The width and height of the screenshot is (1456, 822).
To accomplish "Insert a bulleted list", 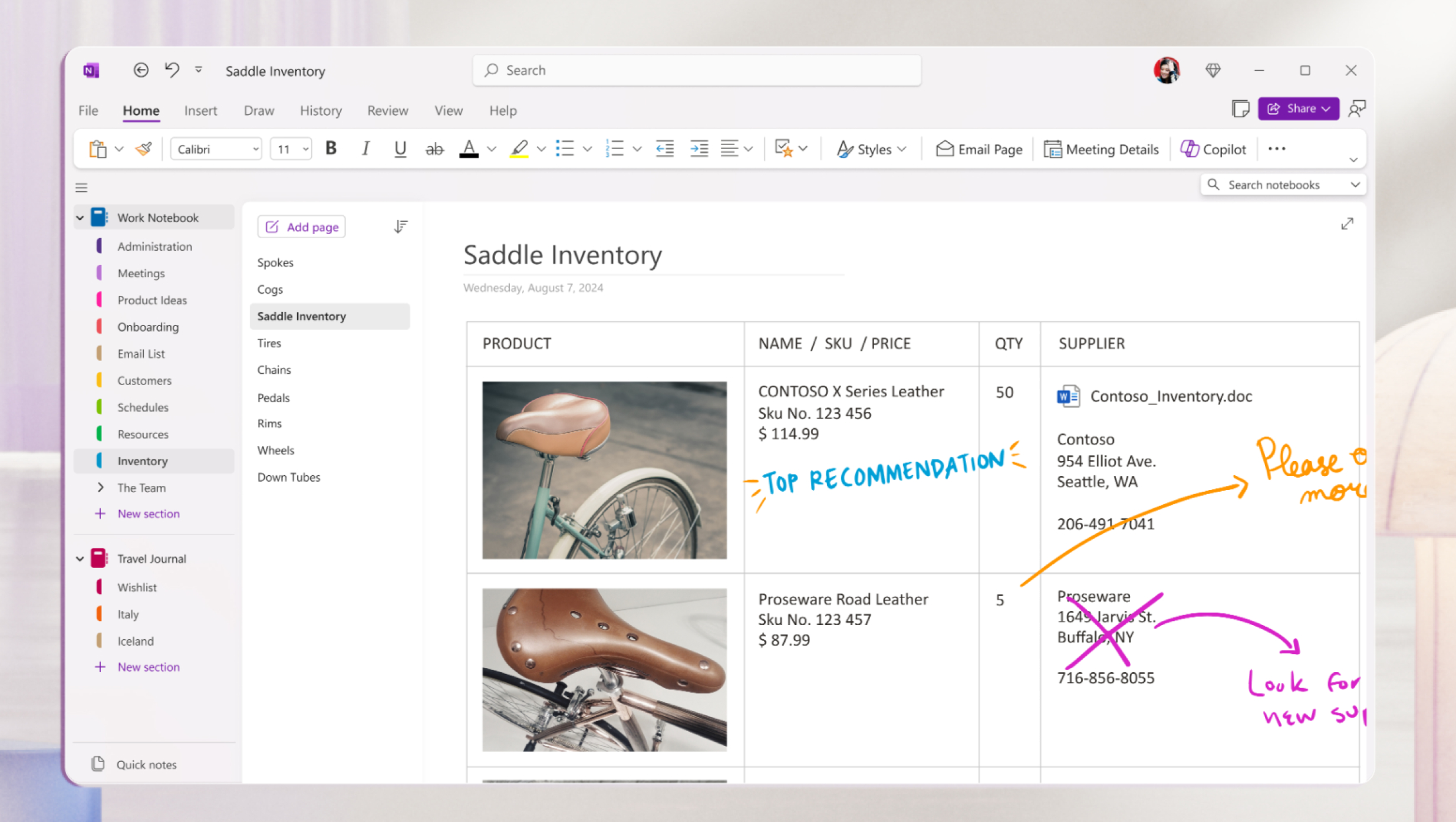I will click(x=565, y=149).
